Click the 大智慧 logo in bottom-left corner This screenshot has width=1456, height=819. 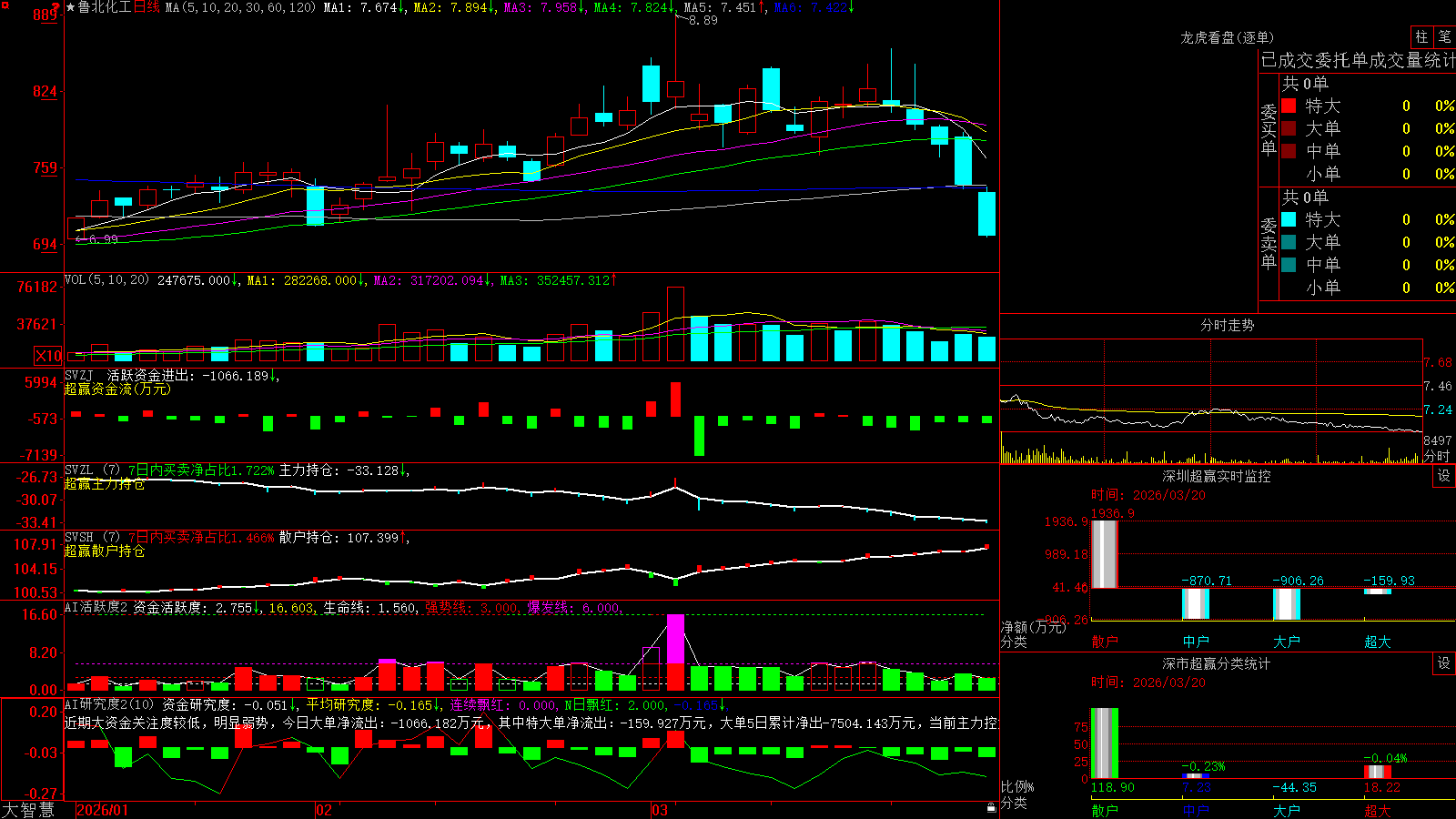pos(28,810)
